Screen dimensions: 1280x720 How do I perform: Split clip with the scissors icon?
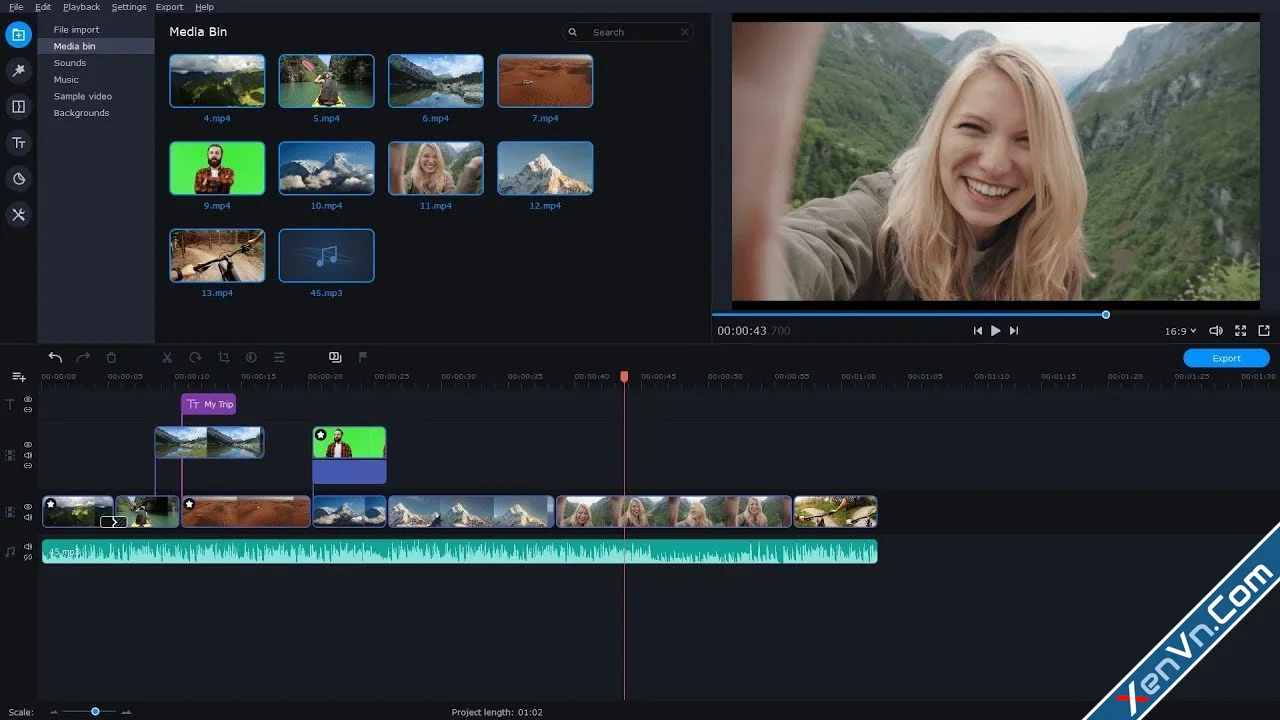[167, 357]
